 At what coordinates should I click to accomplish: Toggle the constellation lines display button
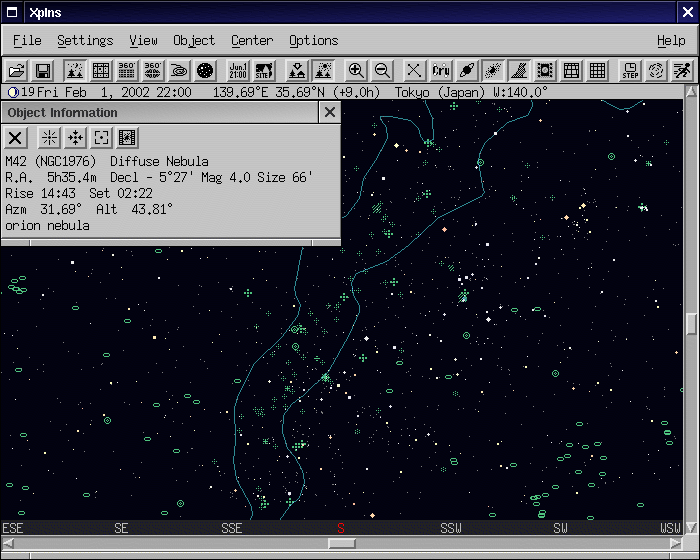pyautogui.click(x=414, y=71)
